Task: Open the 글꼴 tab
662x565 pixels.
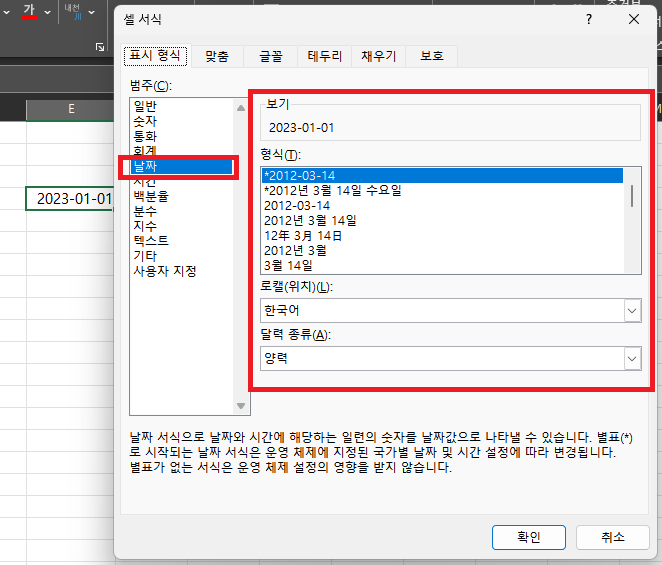Action: [271, 56]
